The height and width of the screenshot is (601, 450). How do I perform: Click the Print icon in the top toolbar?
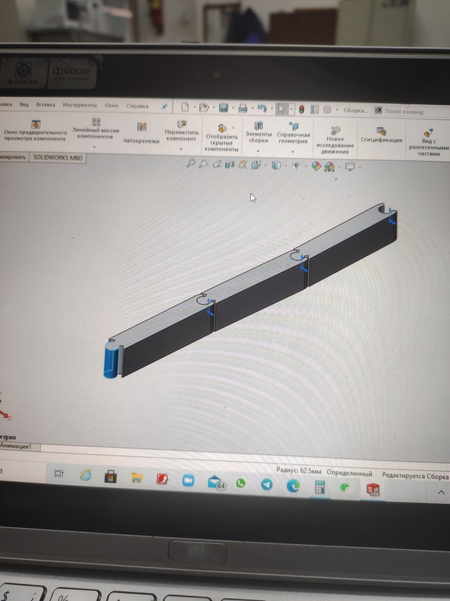(243, 108)
